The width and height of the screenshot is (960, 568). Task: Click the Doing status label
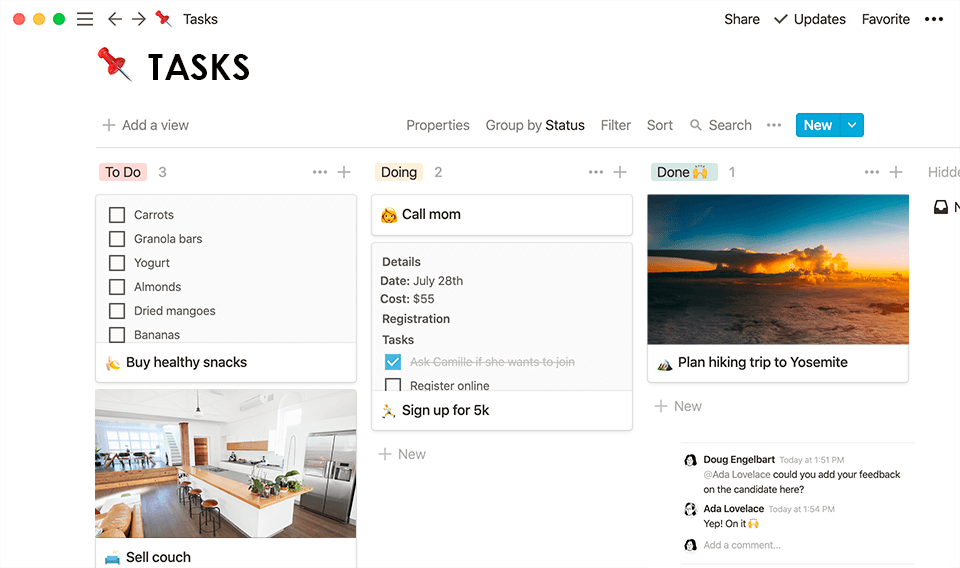tap(399, 172)
